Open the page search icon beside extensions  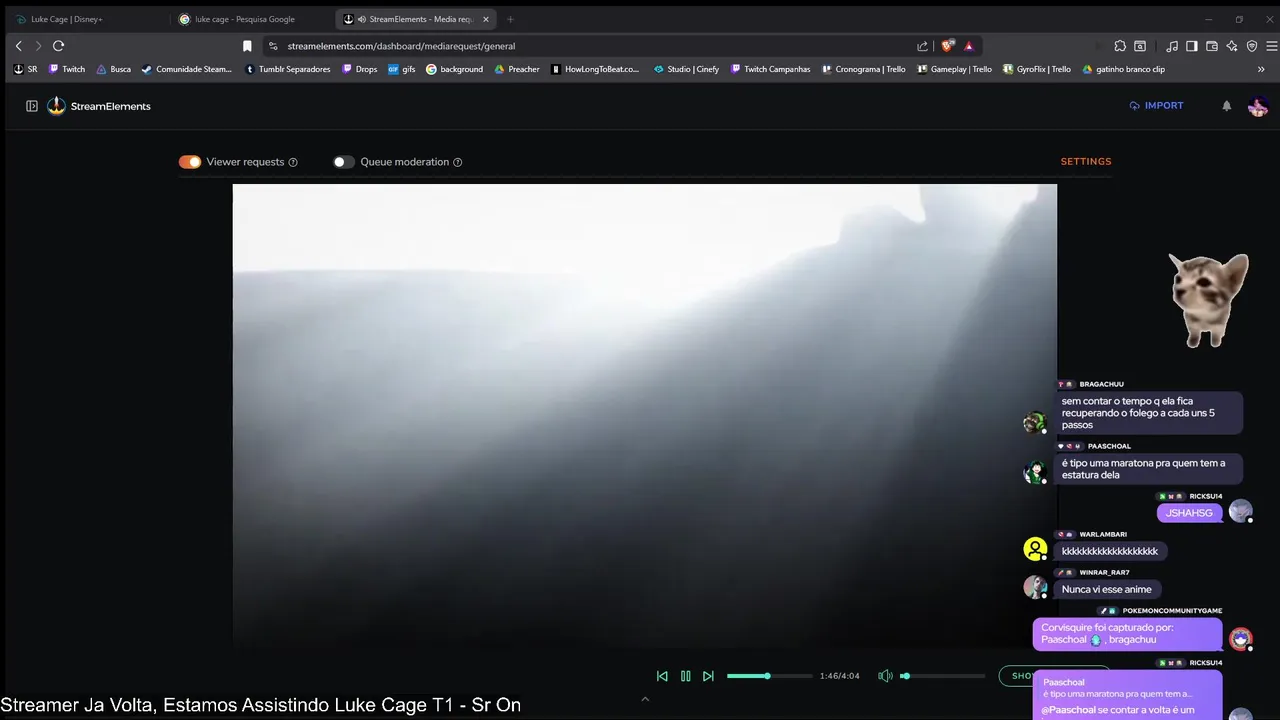pos(1140,46)
